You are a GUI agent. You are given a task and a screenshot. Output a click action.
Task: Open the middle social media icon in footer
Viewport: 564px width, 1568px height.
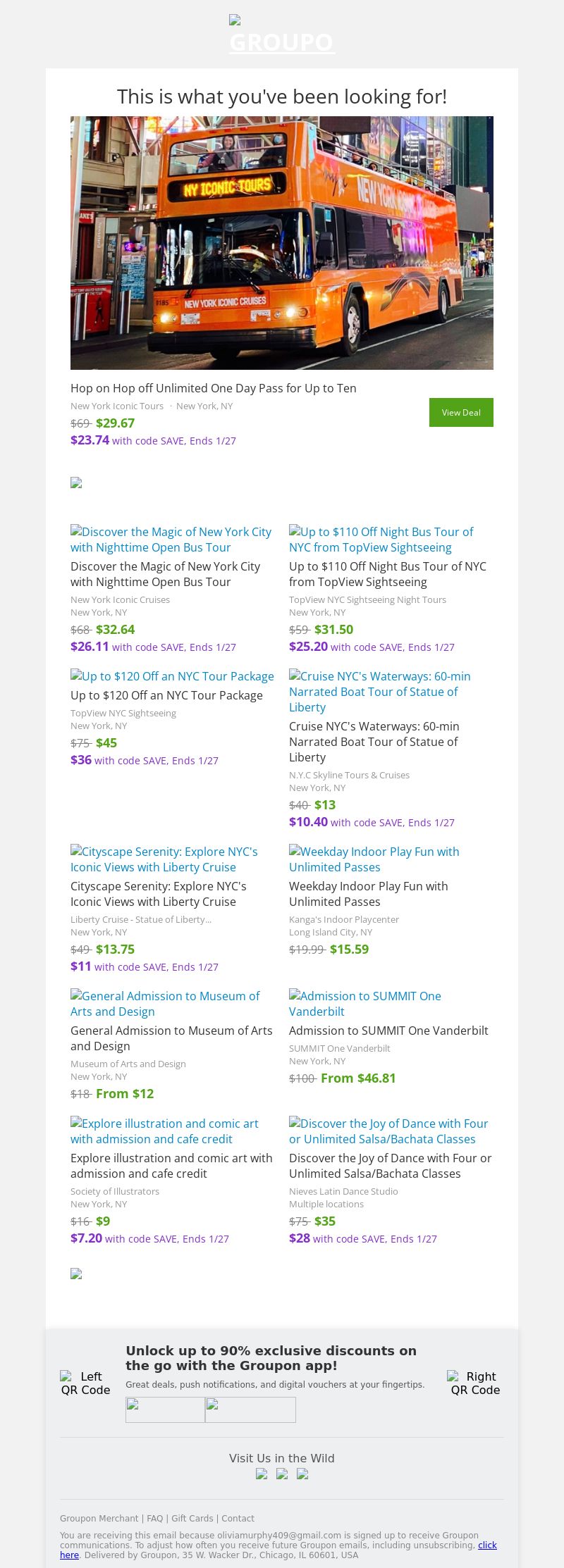(x=282, y=1474)
